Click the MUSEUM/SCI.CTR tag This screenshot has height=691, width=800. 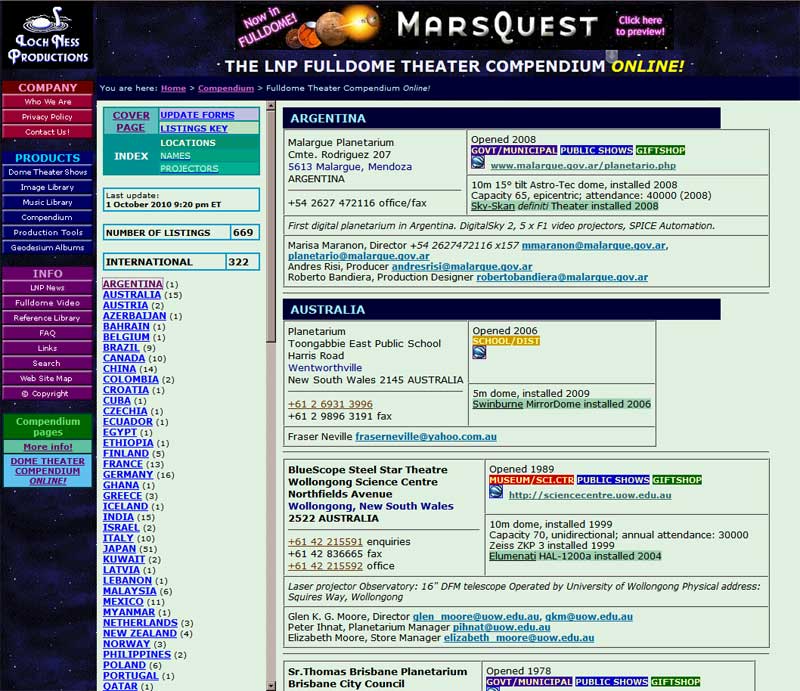coord(531,480)
